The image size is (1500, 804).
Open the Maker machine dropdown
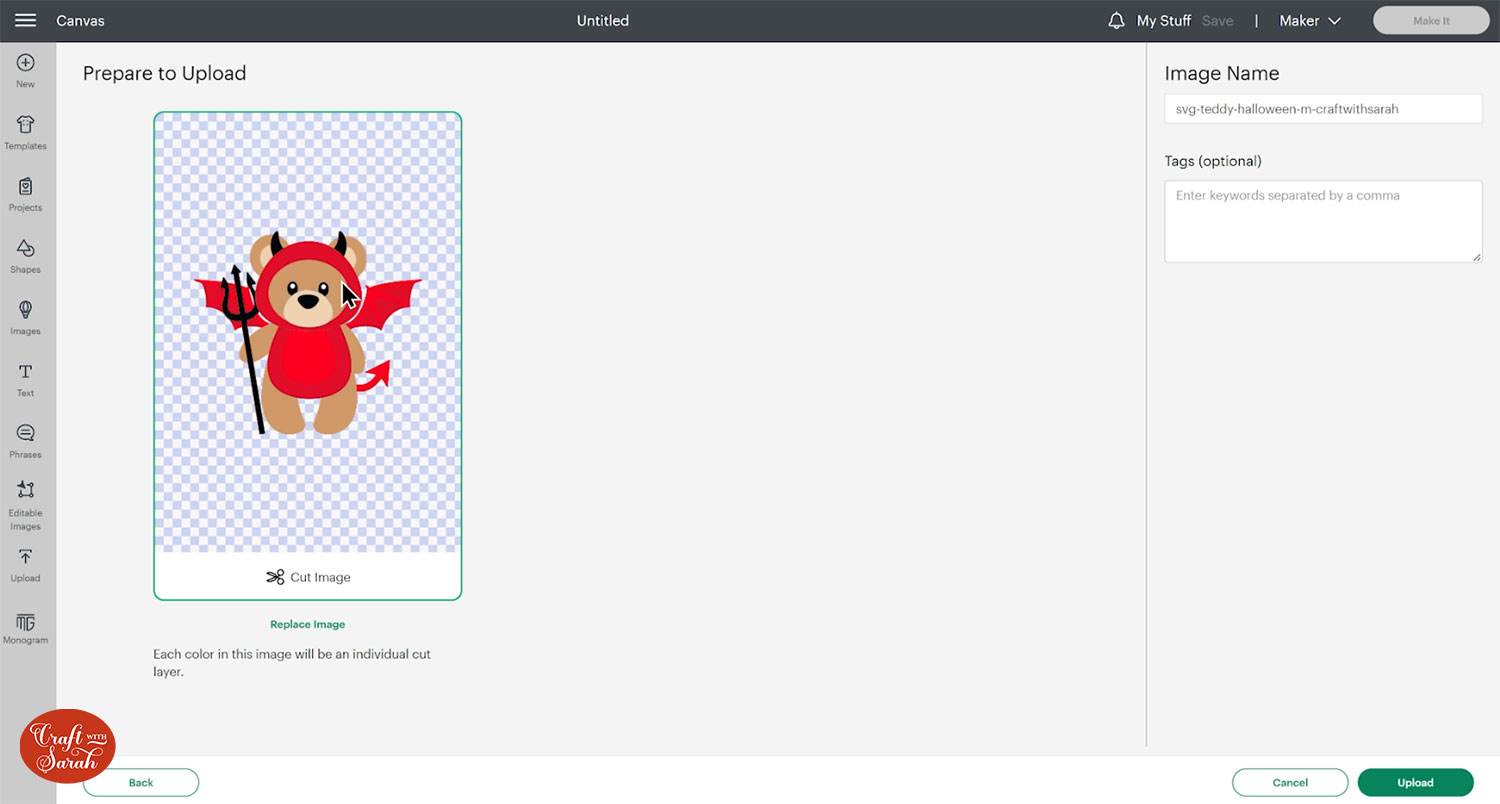(x=1310, y=21)
